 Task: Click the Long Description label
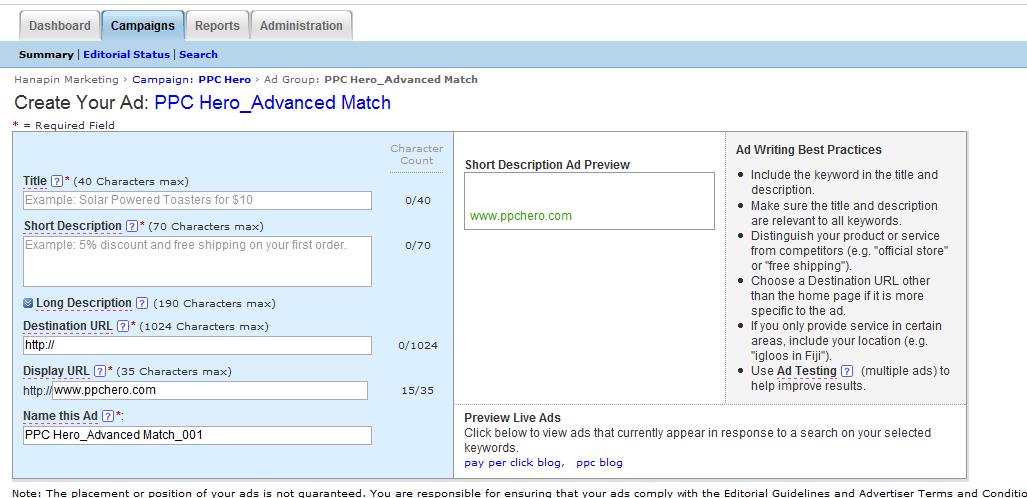84,303
